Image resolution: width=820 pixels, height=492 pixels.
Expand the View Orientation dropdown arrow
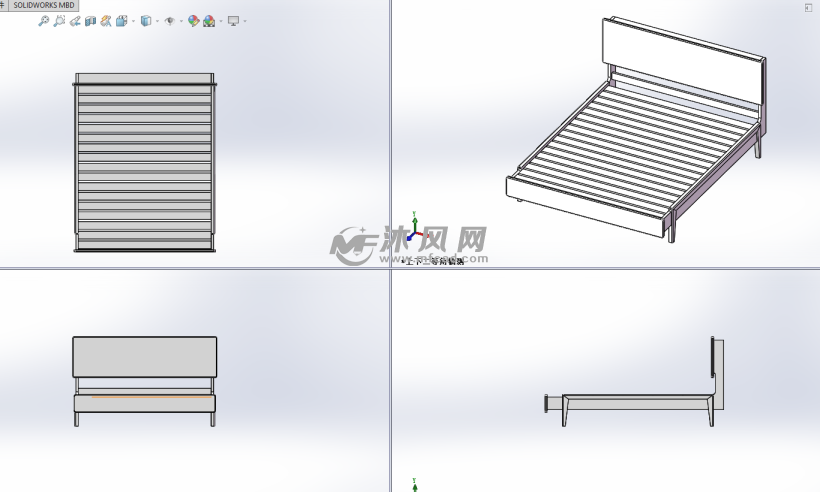pos(131,21)
